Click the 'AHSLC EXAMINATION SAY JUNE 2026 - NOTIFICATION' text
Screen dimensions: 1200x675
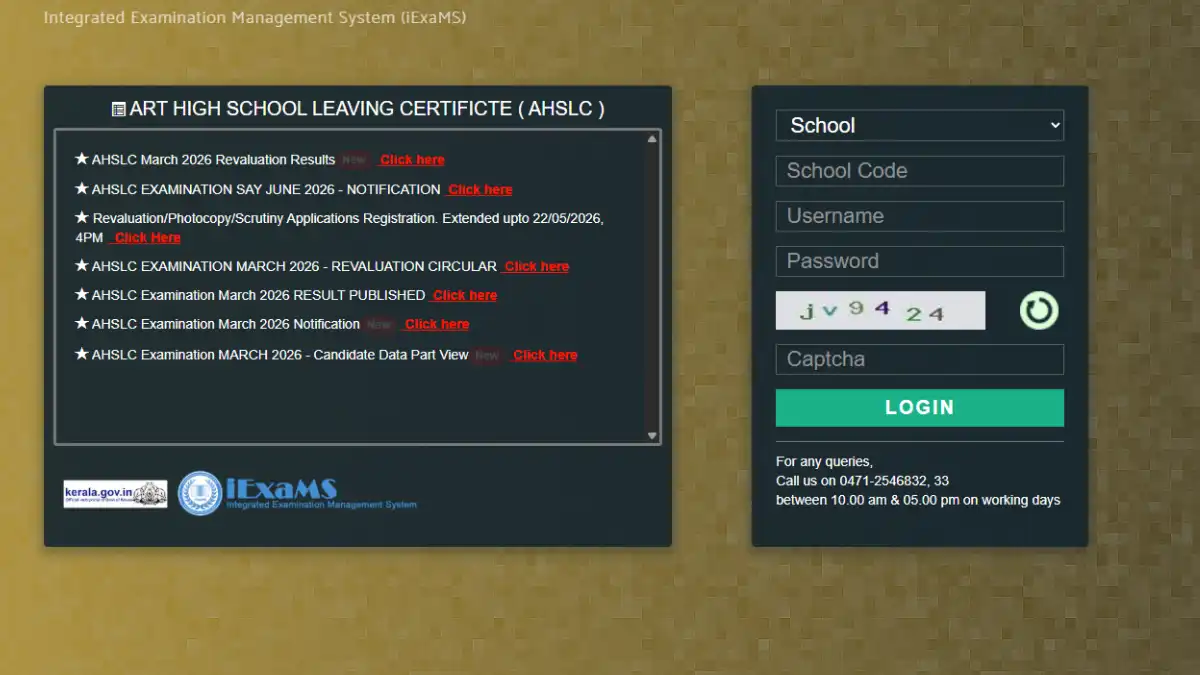266,190
